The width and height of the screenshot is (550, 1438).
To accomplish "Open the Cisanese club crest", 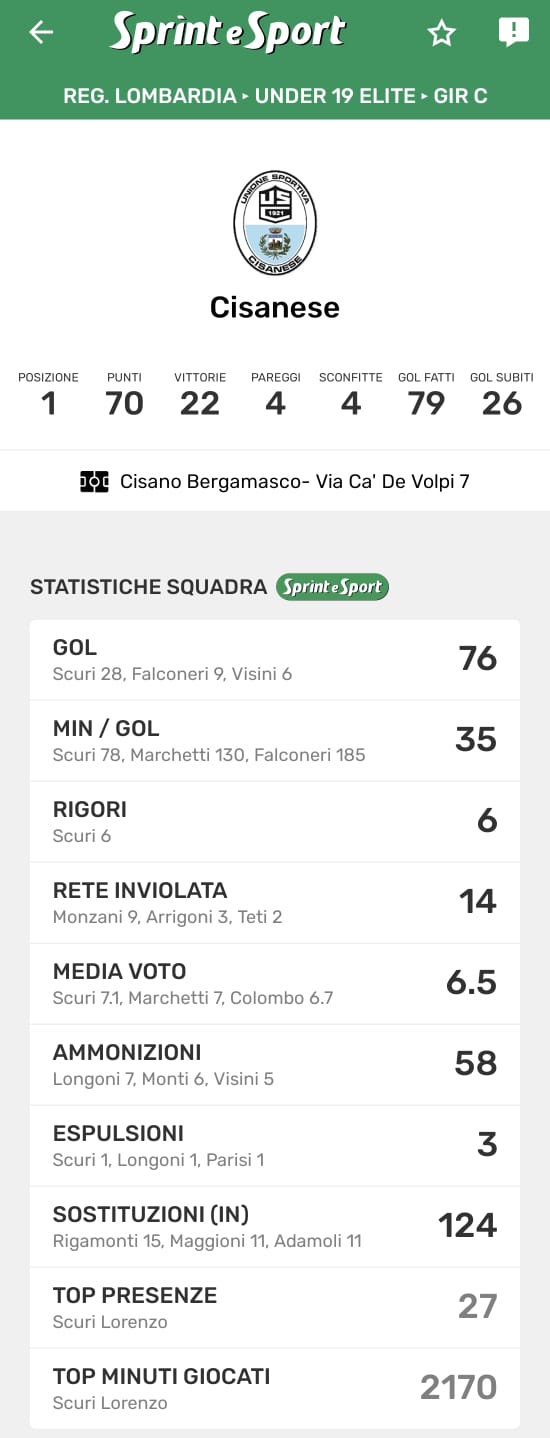I will (x=275, y=223).
